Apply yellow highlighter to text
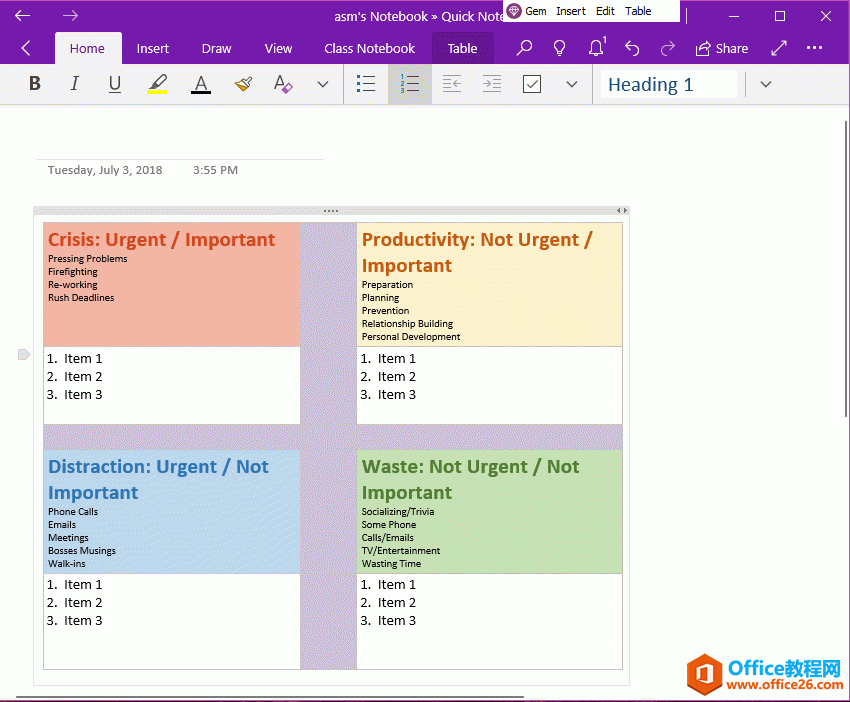 (x=157, y=84)
